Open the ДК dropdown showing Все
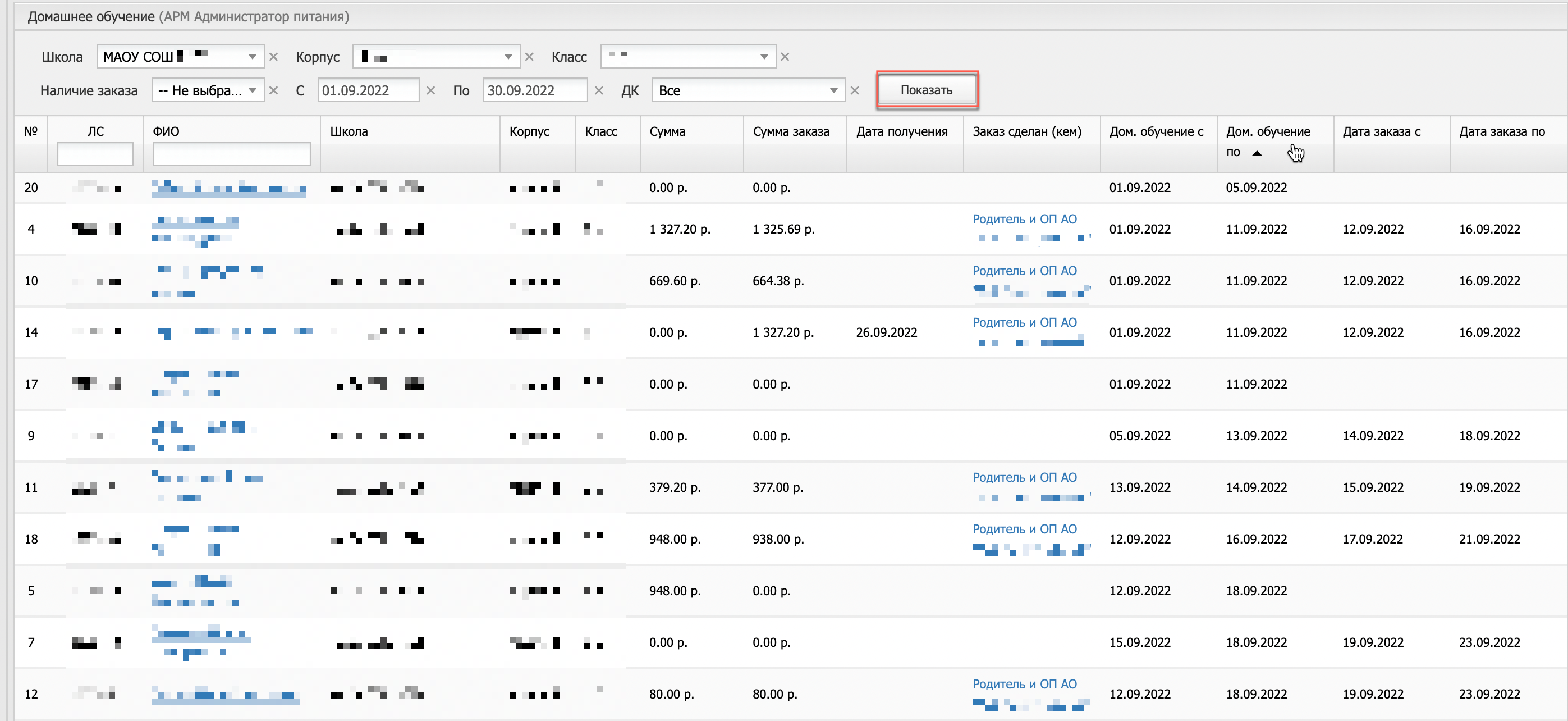 coord(748,91)
